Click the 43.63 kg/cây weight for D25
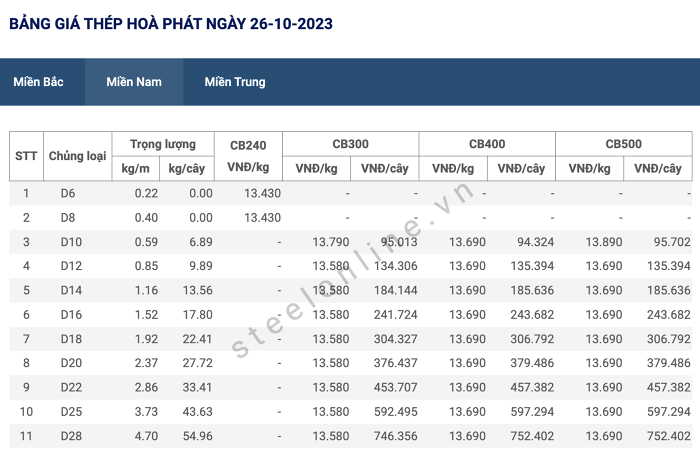The width and height of the screenshot is (700, 456). click(x=198, y=412)
